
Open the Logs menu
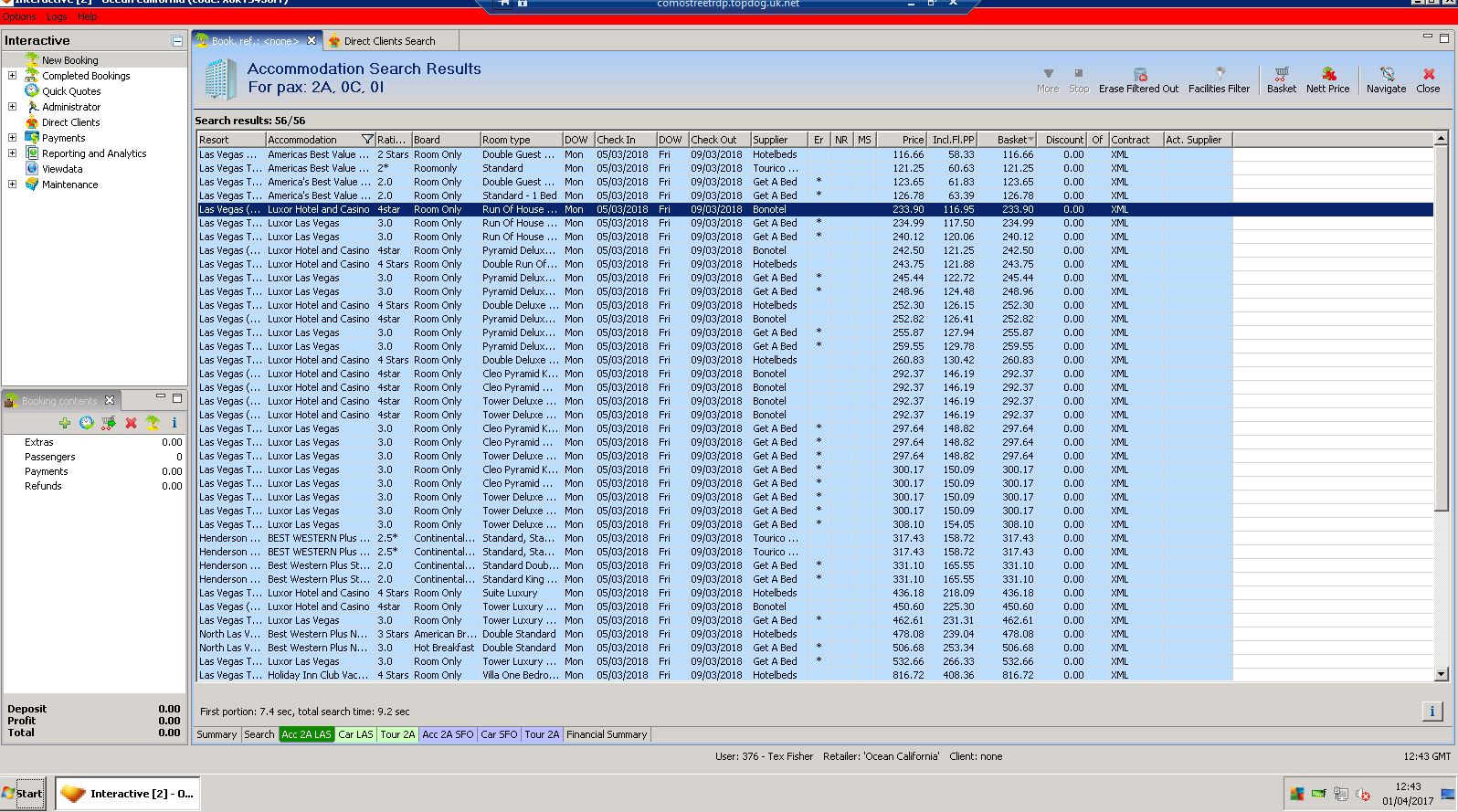coord(57,16)
